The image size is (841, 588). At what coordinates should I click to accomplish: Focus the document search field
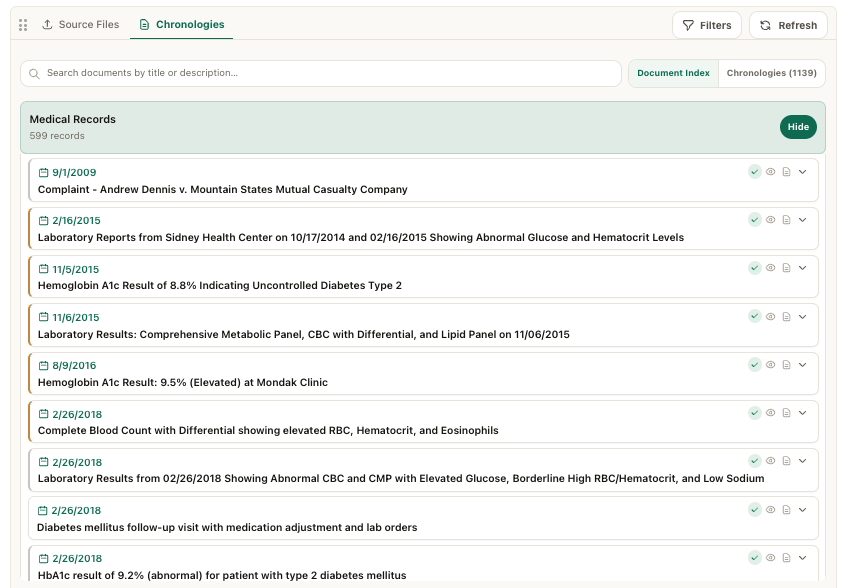tap(321, 73)
